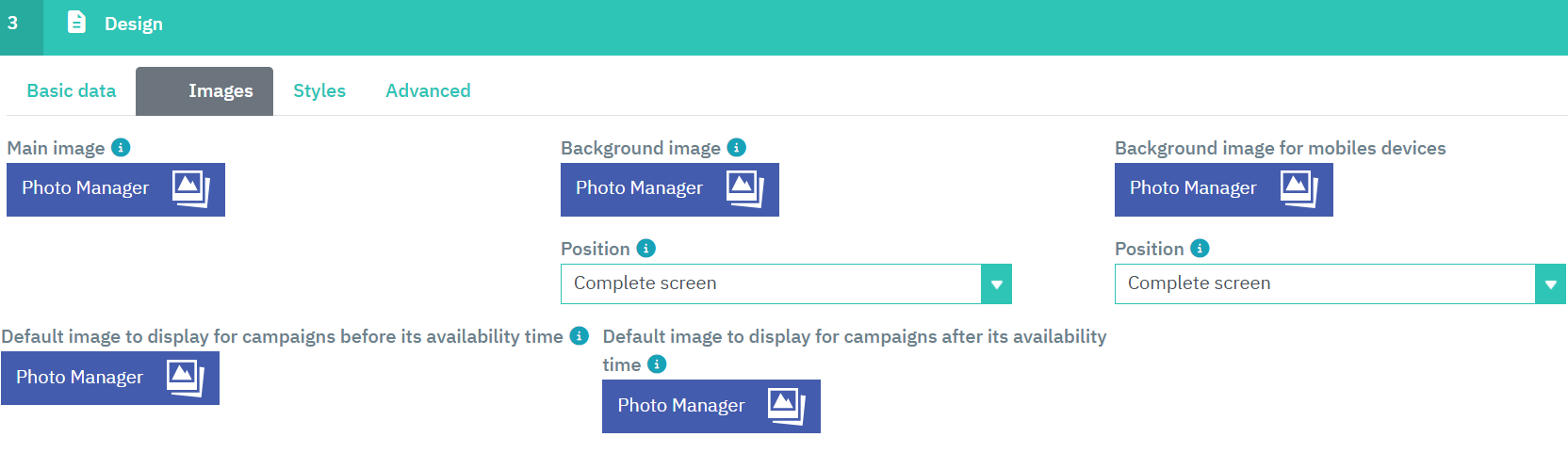Click the step 3 number in Design header
This screenshot has height=453, width=1568.
[x=13, y=24]
